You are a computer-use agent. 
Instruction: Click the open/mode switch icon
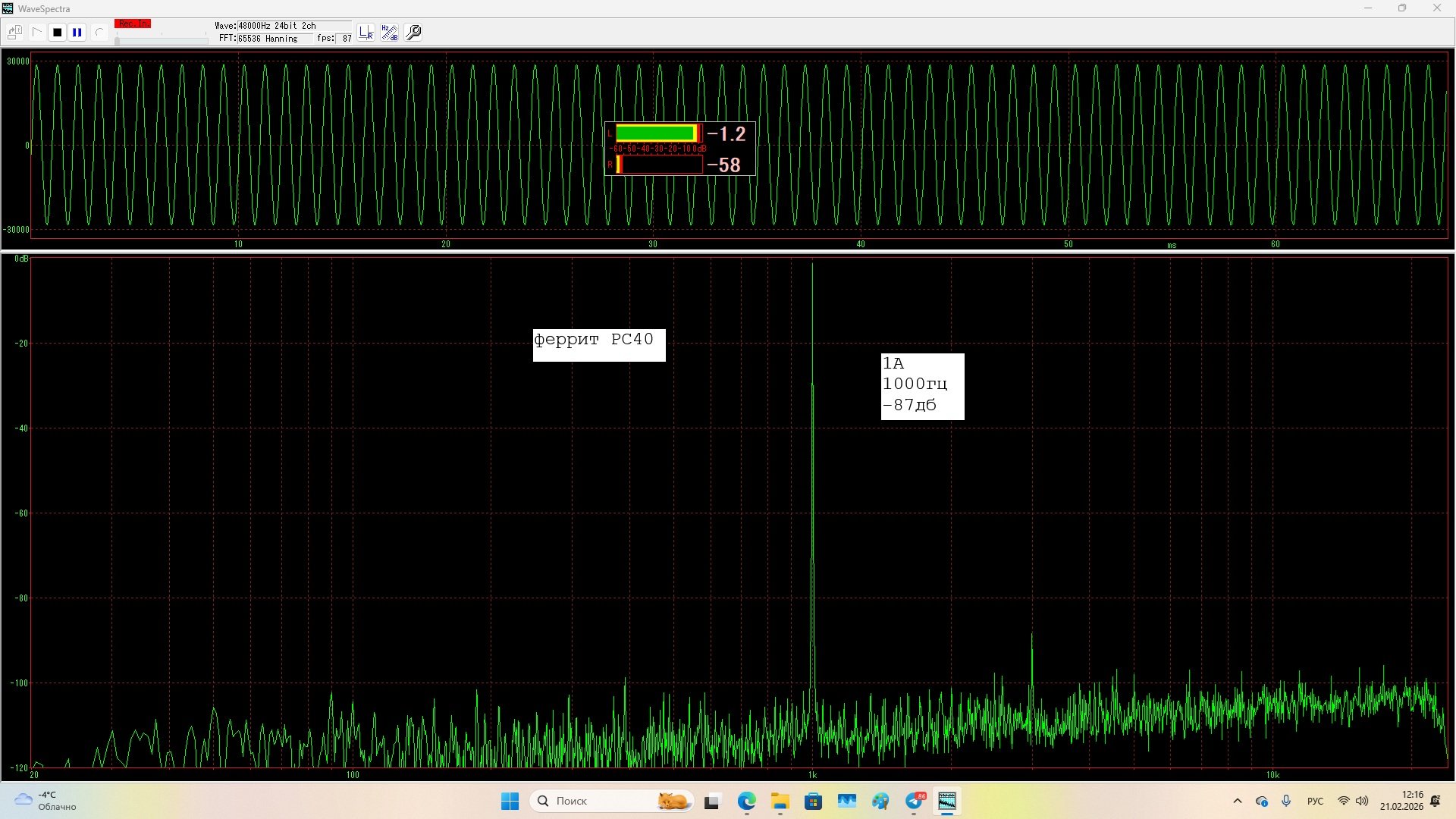tap(15, 33)
